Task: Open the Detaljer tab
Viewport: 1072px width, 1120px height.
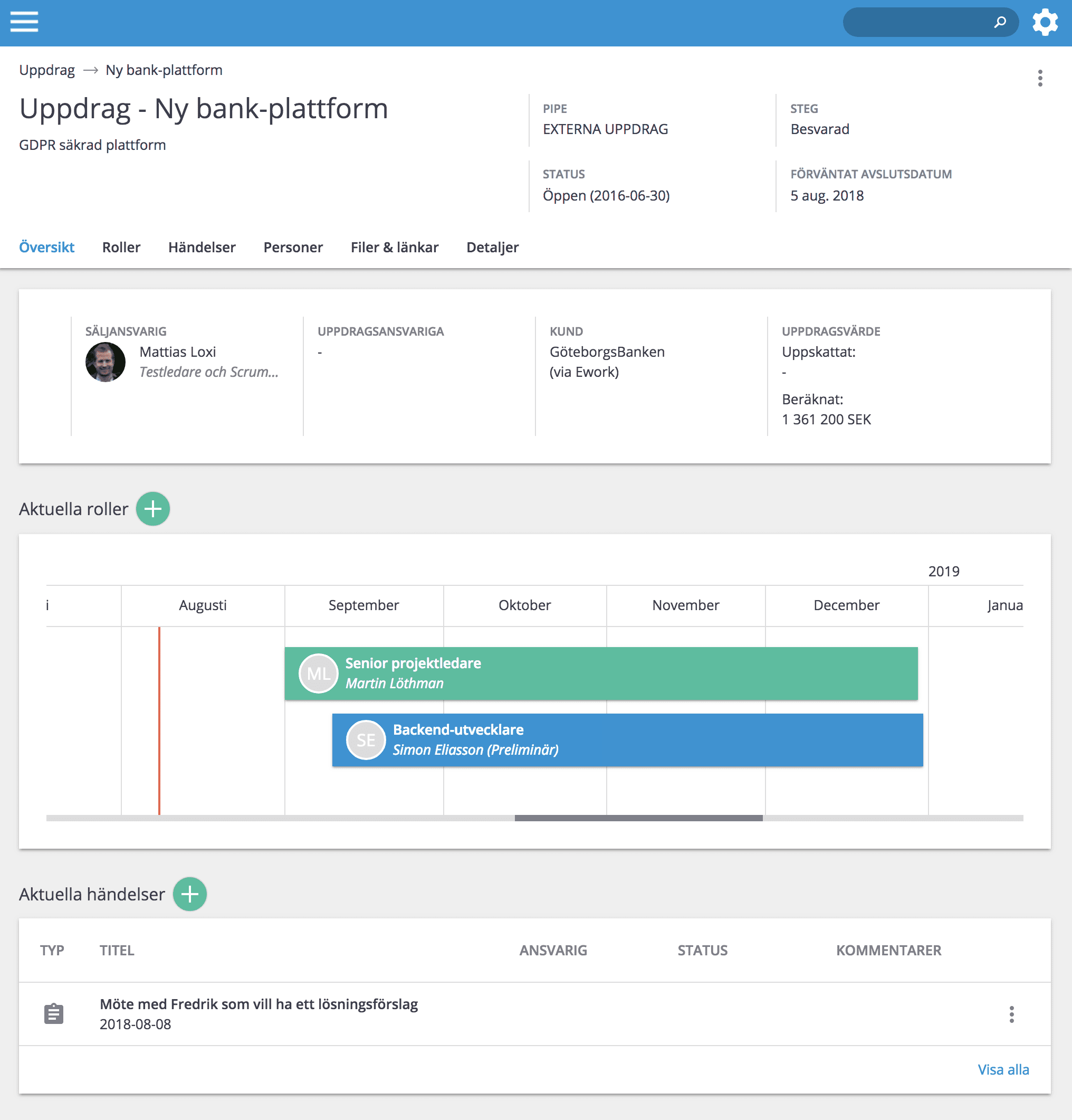Action: 492,248
